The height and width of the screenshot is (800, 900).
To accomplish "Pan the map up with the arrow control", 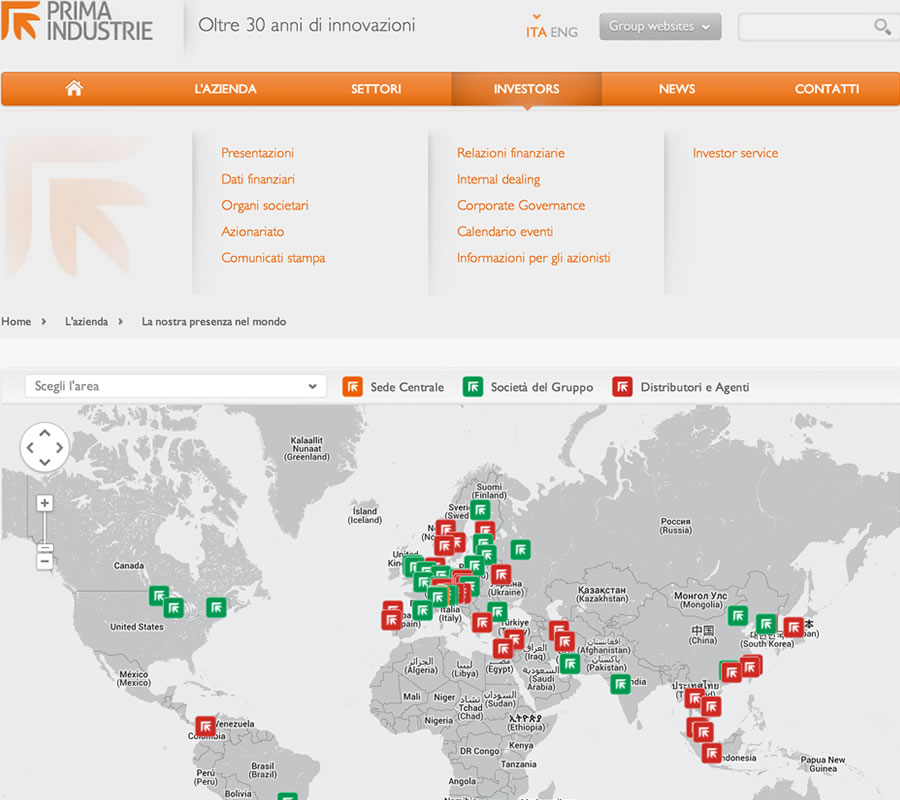I will (45, 433).
